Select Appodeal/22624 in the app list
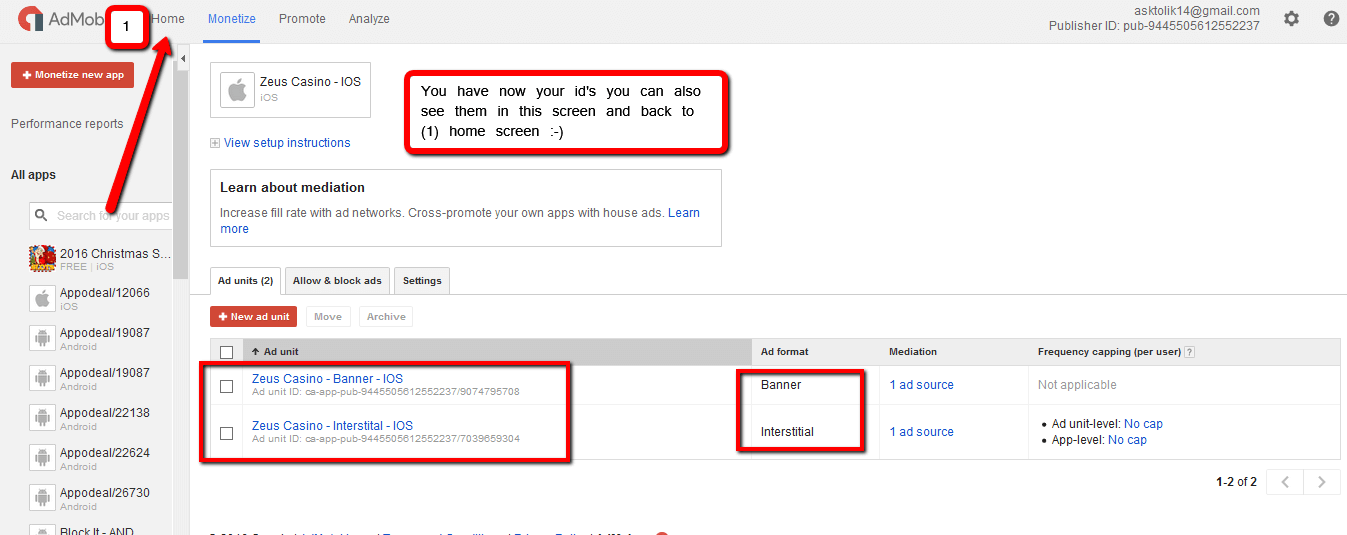Viewport: 1347px width, 535px height. coord(105,453)
